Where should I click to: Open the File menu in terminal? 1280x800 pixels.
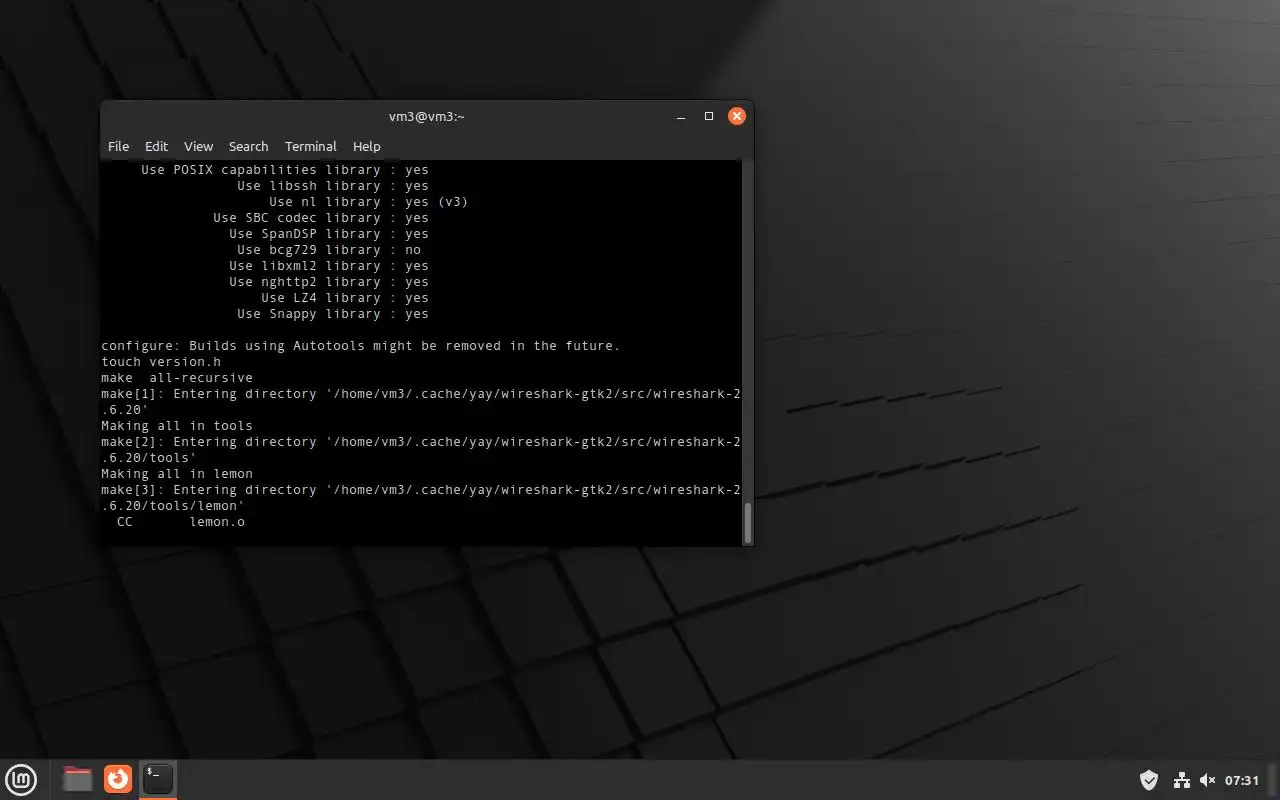118,146
